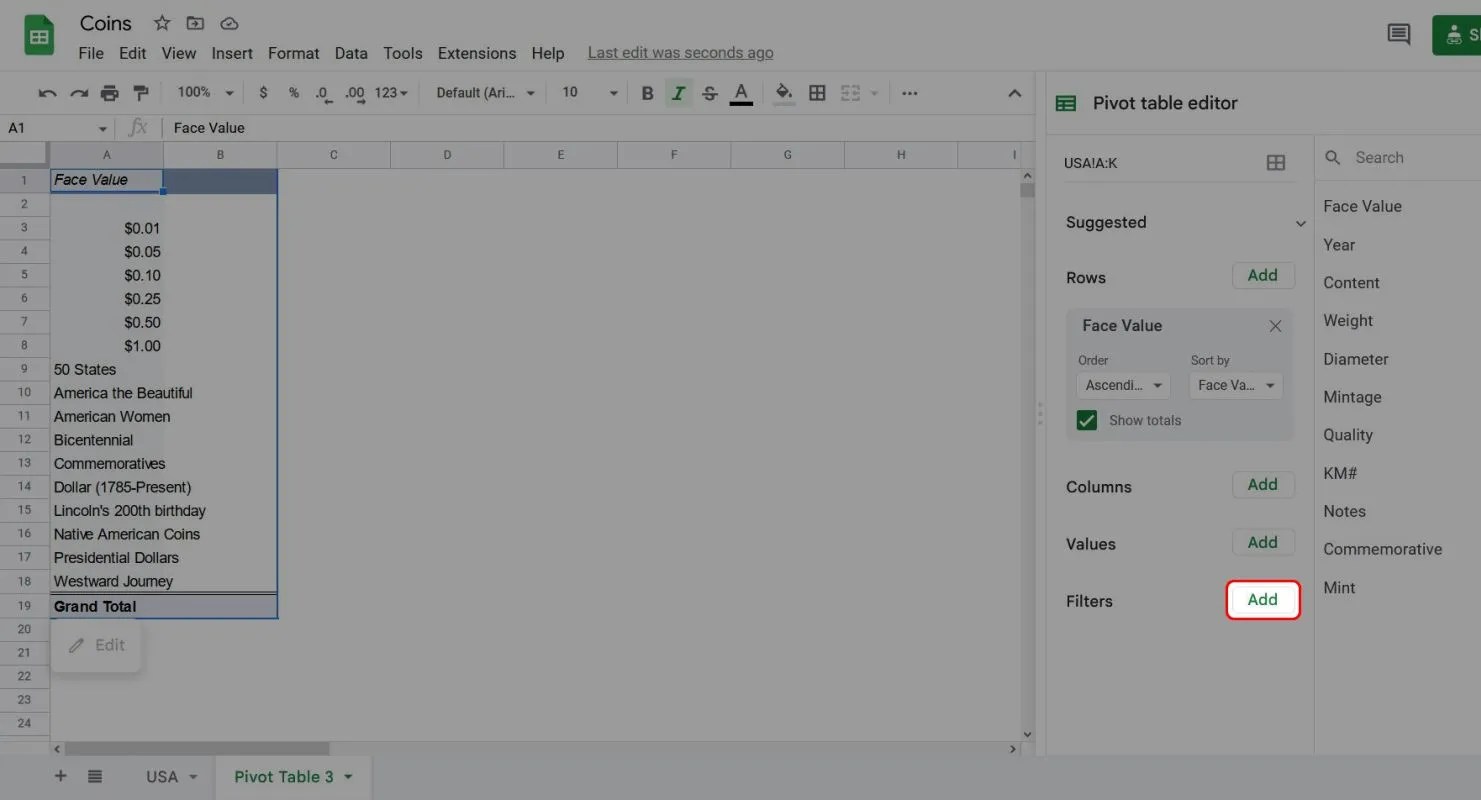Toggle italic formatting
Screen dimensions: 1481x800
tap(678, 92)
